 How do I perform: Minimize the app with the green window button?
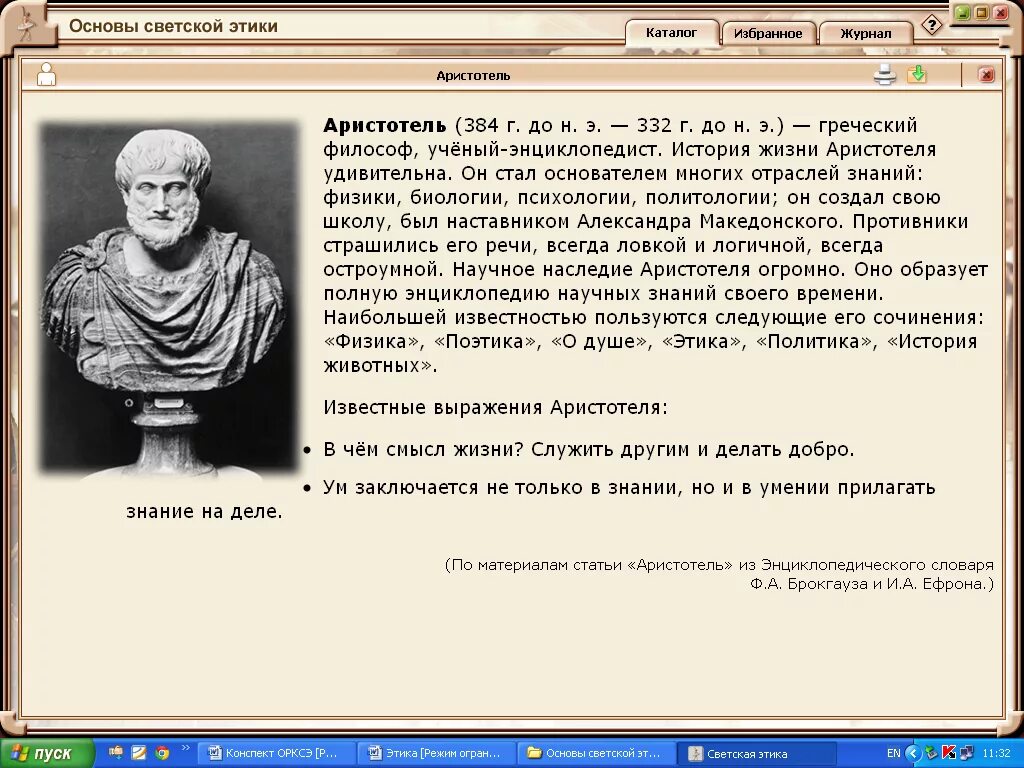point(962,12)
